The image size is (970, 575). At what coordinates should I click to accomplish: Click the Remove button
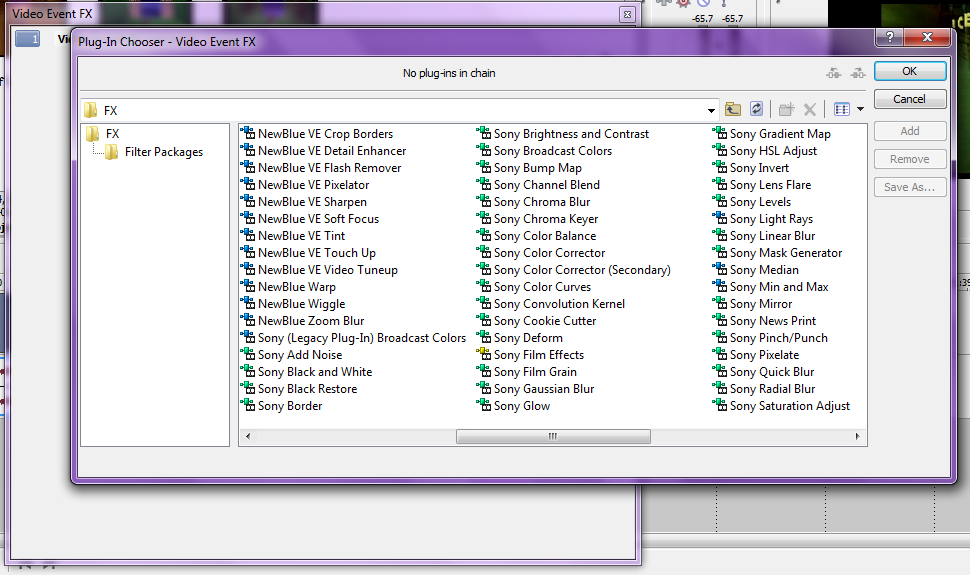[909, 159]
